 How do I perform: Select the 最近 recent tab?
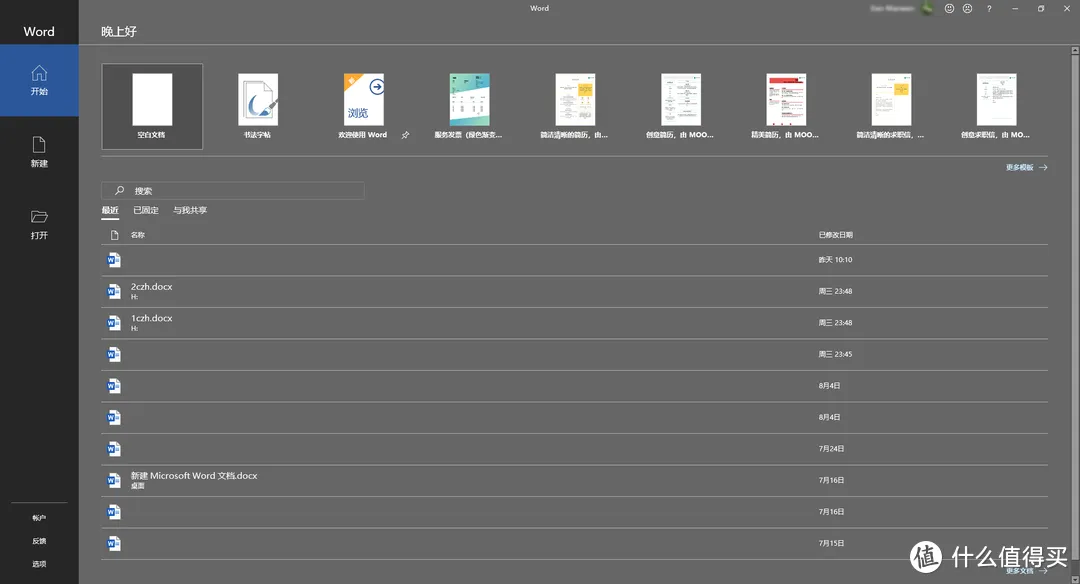coord(110,210)
